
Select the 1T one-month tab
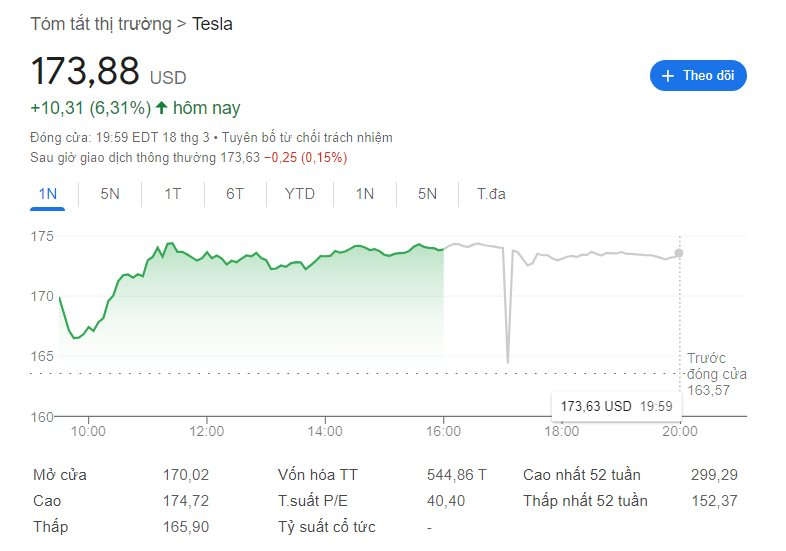point(172,194)
